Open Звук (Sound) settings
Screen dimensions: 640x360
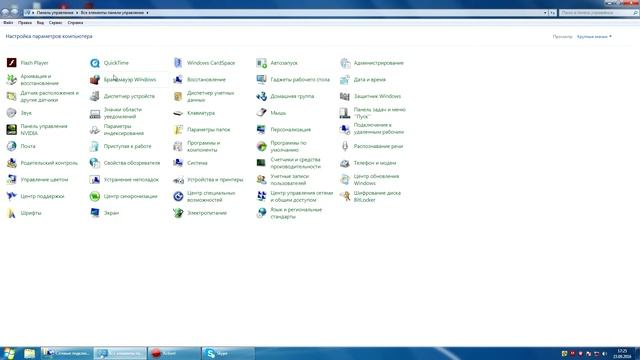(x=19, y=113)
